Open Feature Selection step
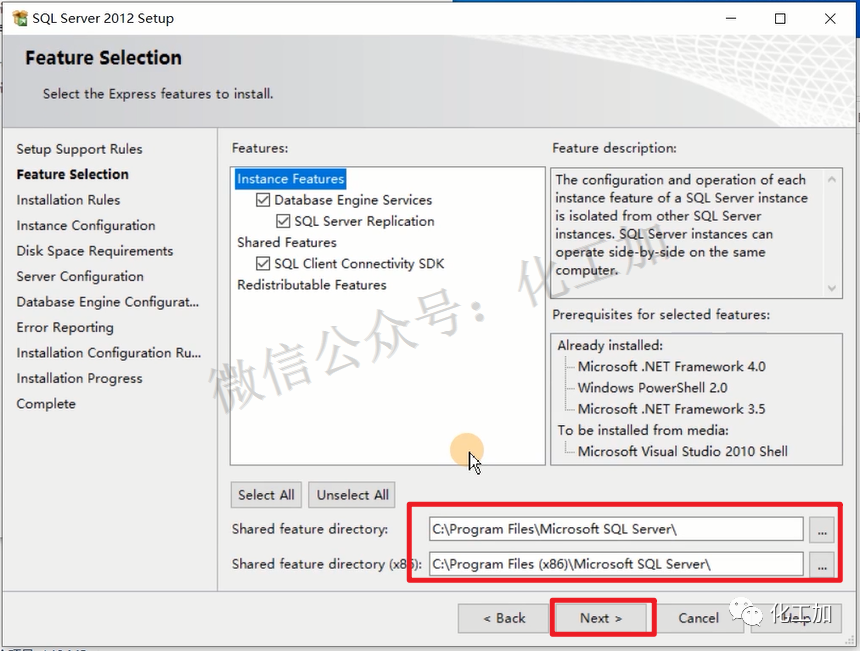This screenshot has width=860, height=651. pos(72,174)
